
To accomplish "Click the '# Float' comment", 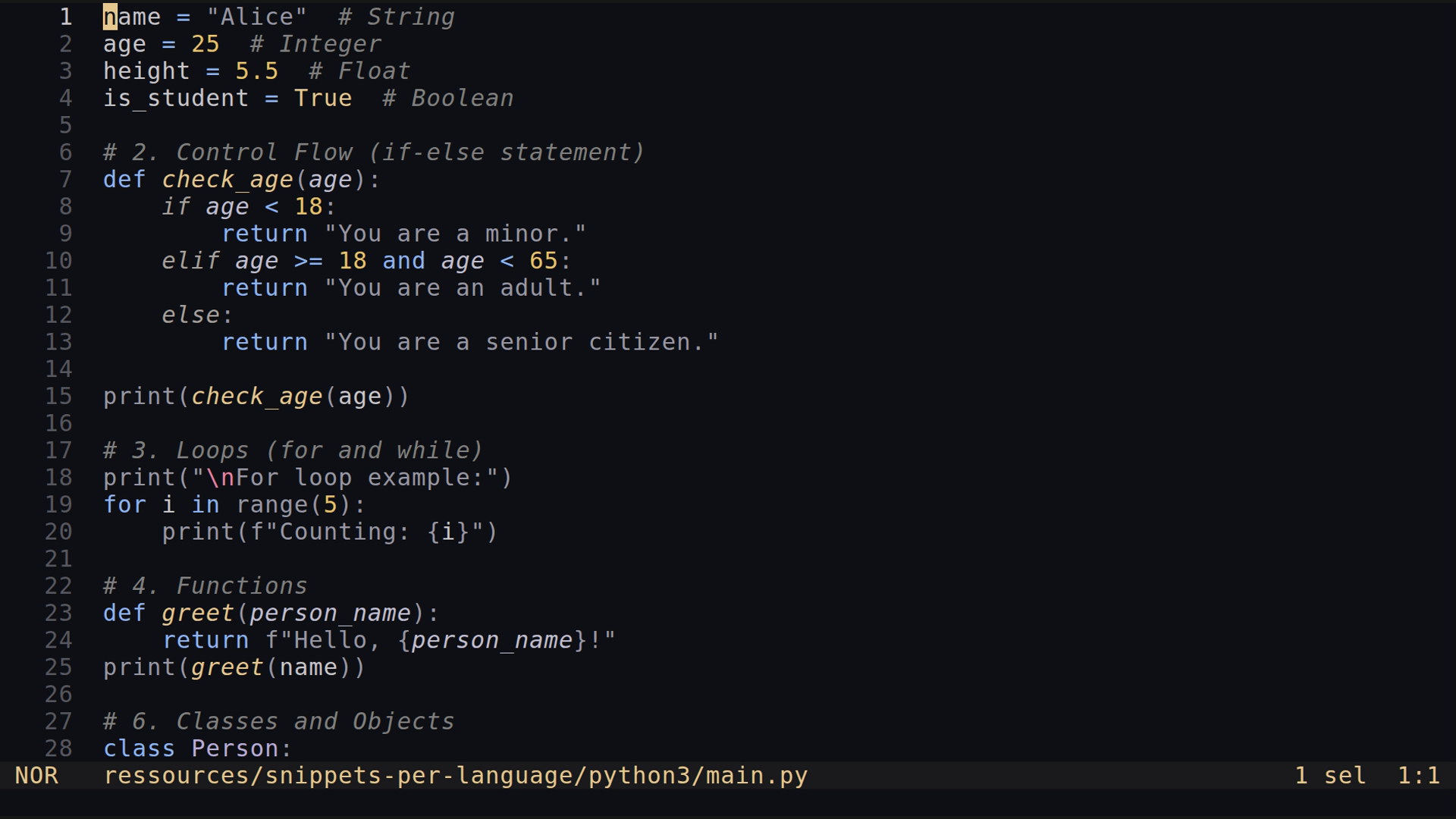I will tap(359, 71).
